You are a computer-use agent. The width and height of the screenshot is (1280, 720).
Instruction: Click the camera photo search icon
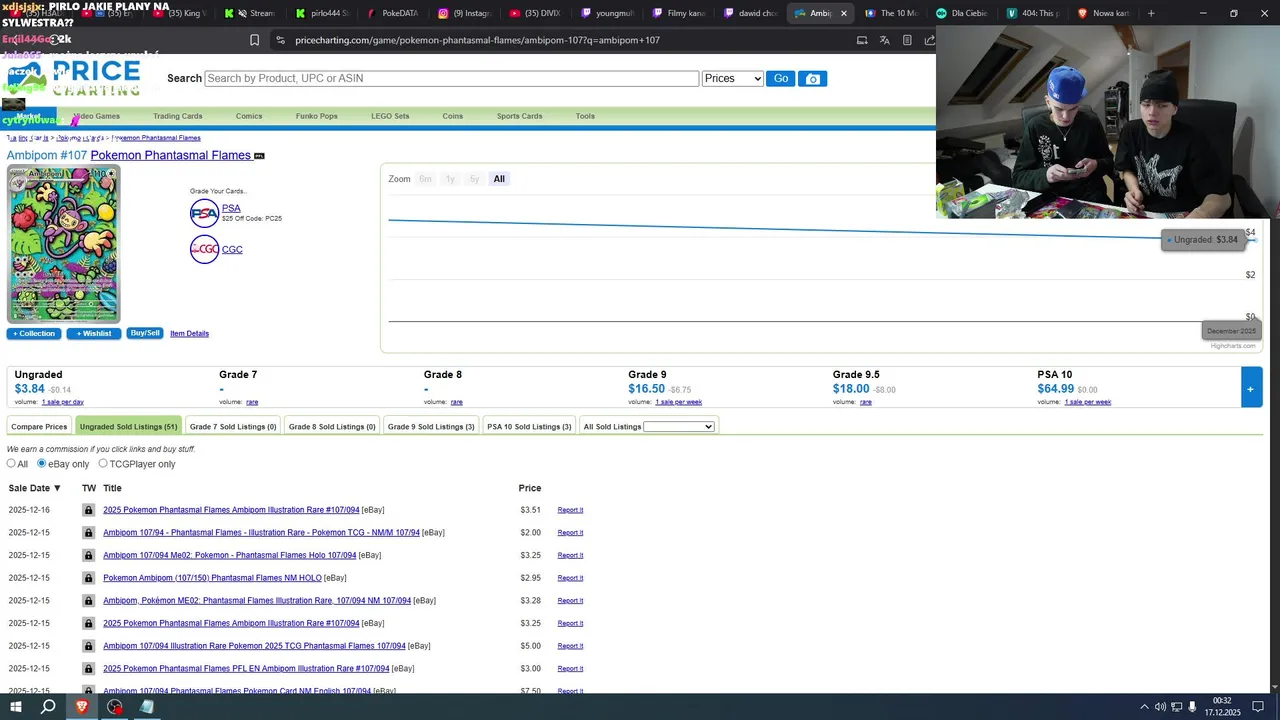pos(812,78)
